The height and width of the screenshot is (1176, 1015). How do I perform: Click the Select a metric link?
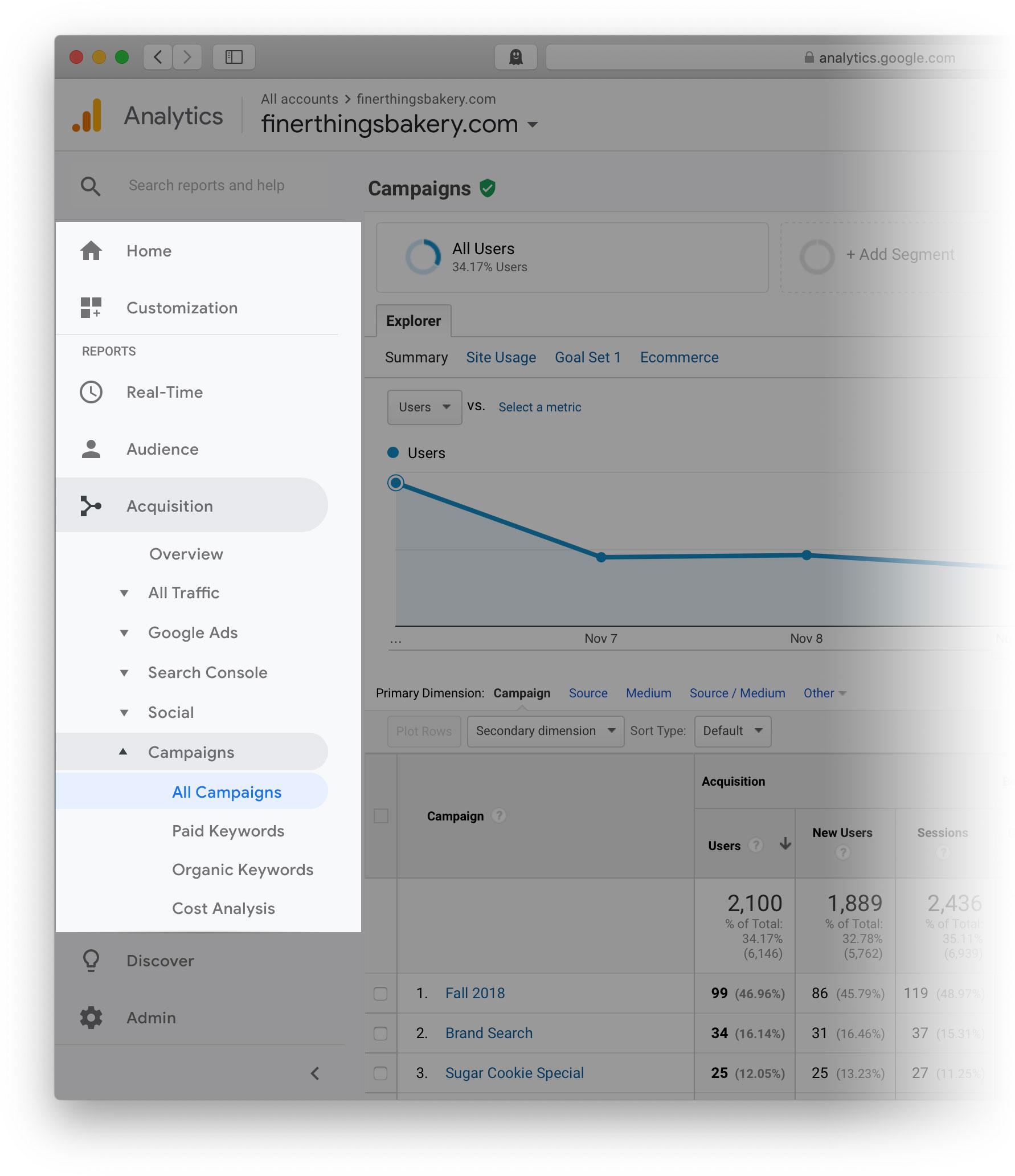(x=539, y=407)
